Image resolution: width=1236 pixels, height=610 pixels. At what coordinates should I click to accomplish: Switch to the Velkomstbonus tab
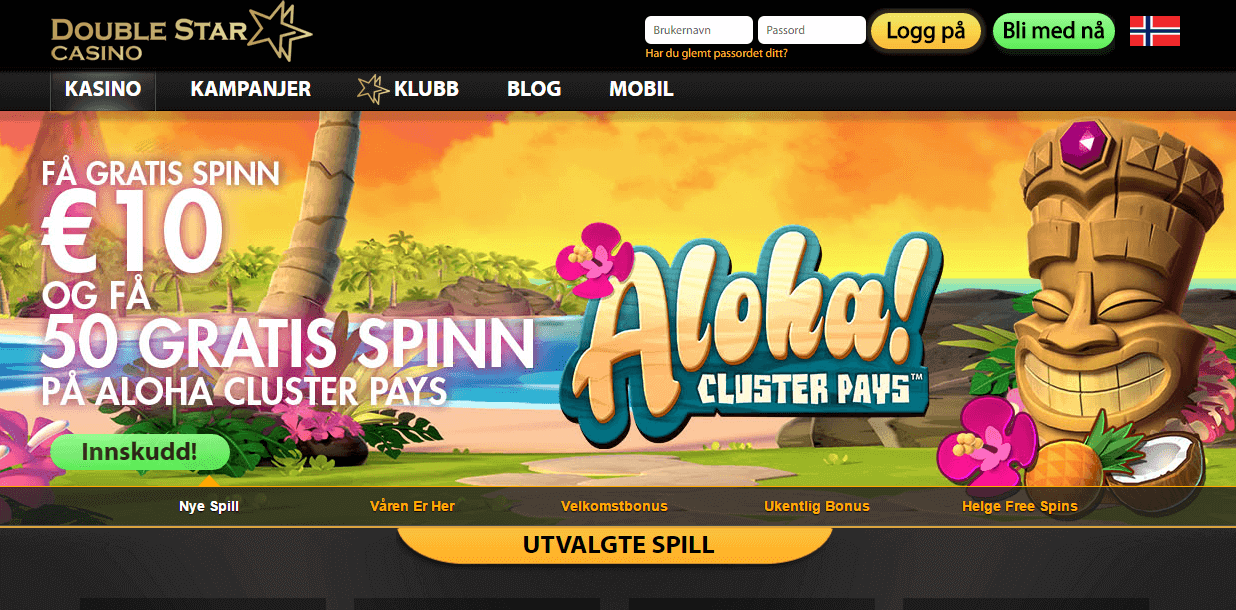click(x=614, y=506)
